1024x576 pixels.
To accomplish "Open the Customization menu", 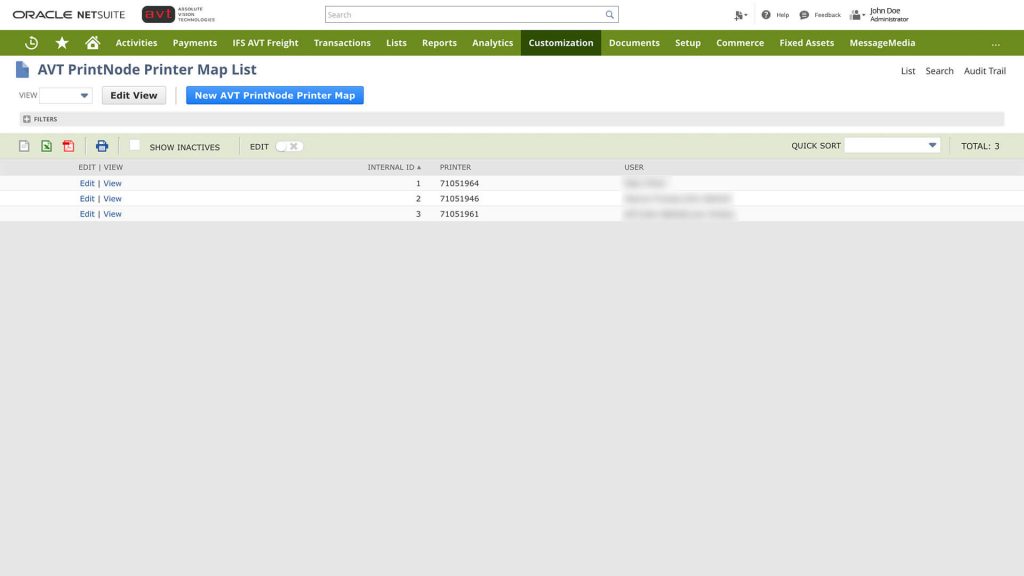I will pos(561,42).
